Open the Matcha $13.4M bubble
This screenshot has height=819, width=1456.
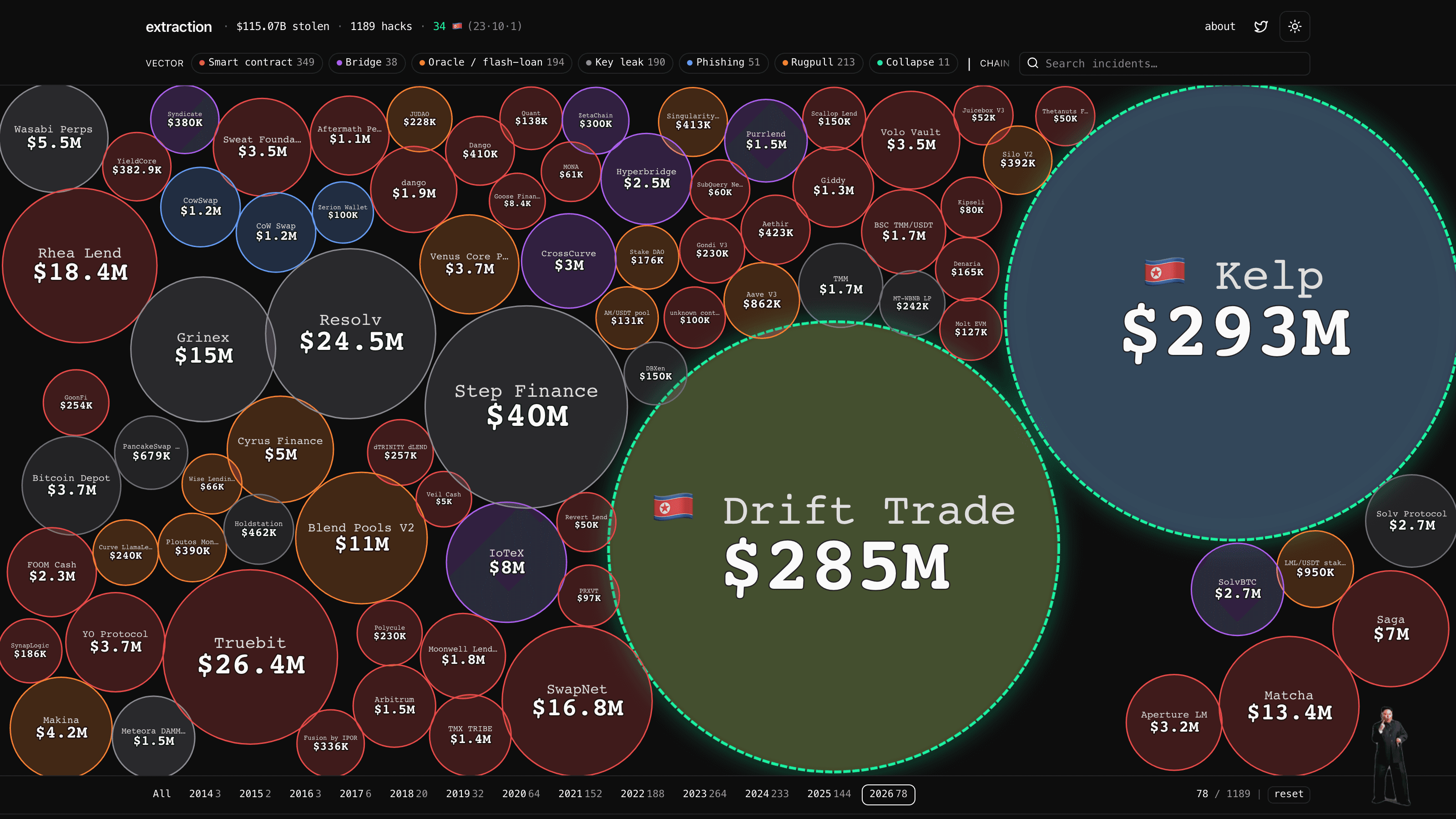point(1289,706)
